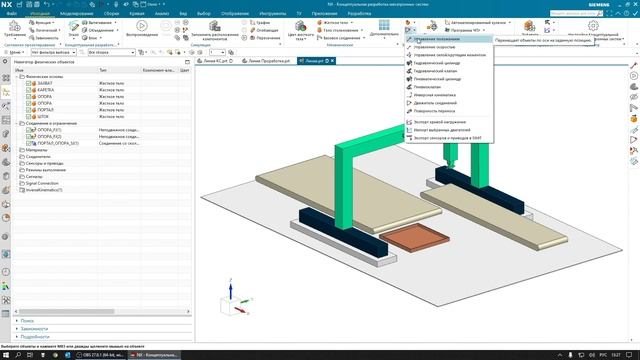Click the Функция tool in ribbon
640x360 pixels.
(41, 23)
